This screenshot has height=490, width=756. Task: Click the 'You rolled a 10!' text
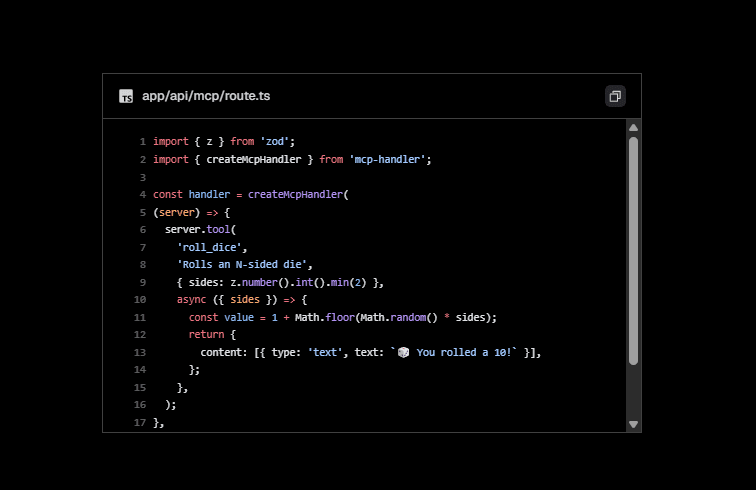pos(464,353)
